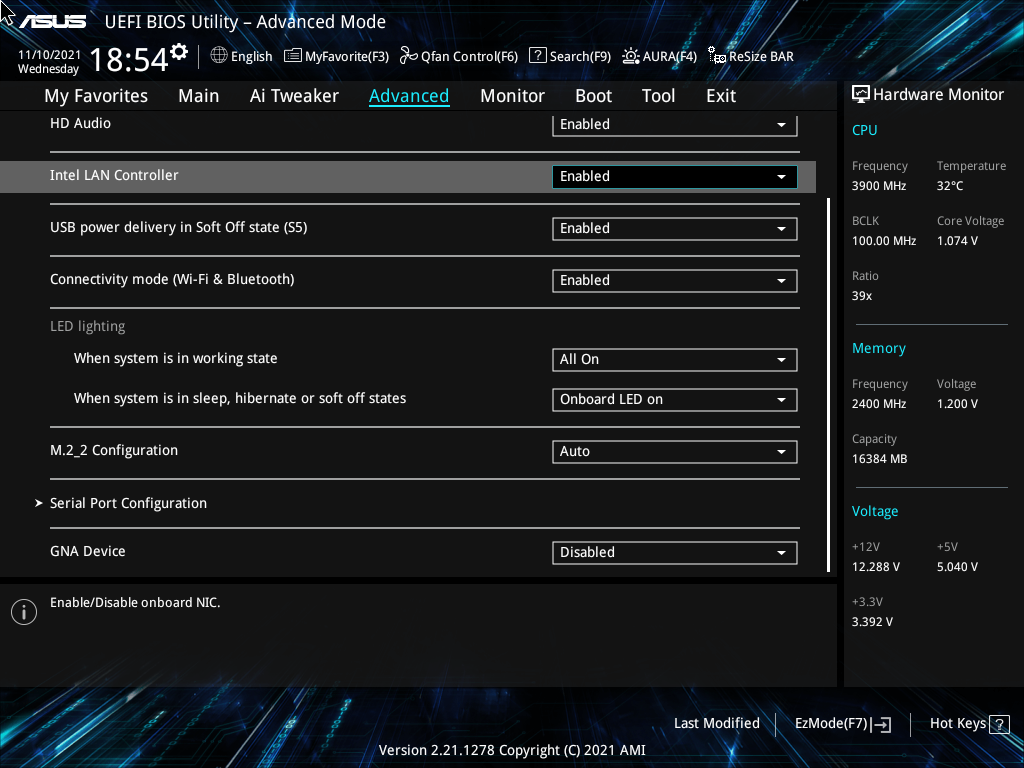Open the Intel LAN Controller dropdown

(x=675, y=176)
